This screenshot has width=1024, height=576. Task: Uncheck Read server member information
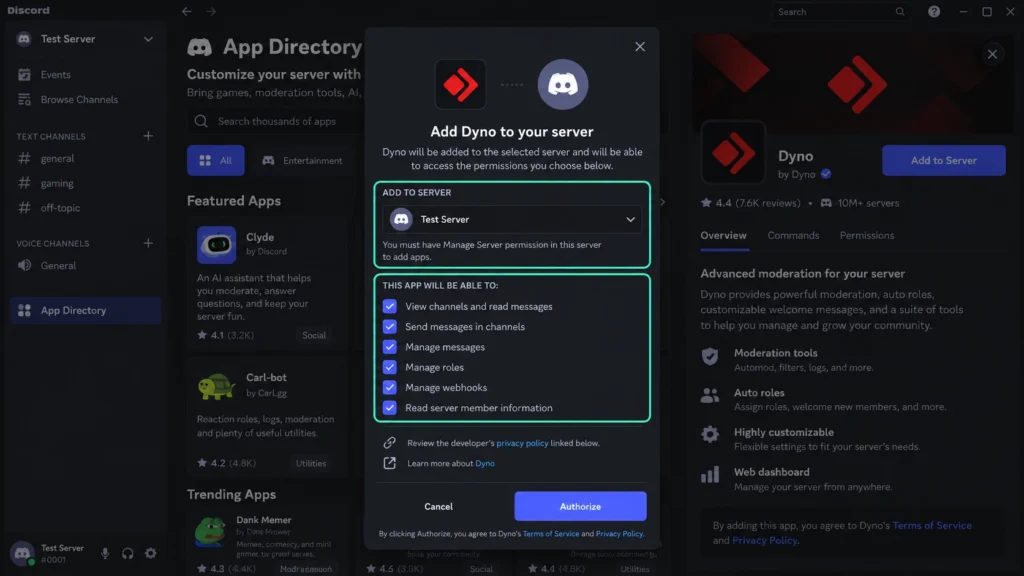click(x=390, y=408)
